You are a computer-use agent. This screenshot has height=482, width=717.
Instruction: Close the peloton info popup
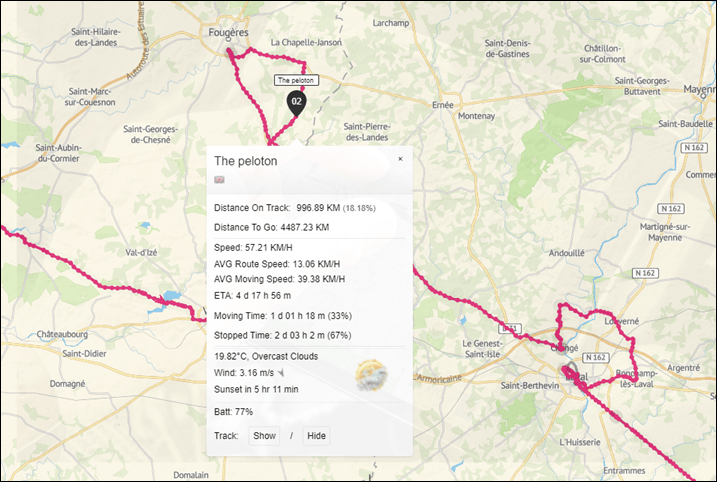[x=400, y=159]
